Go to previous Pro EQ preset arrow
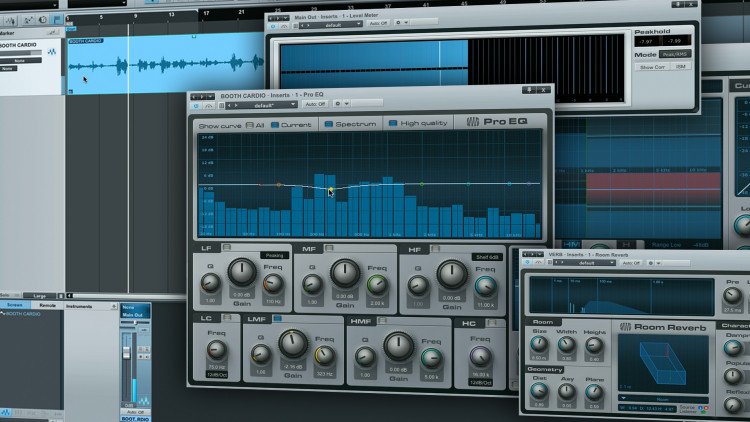750x422 pixels. 230,105
